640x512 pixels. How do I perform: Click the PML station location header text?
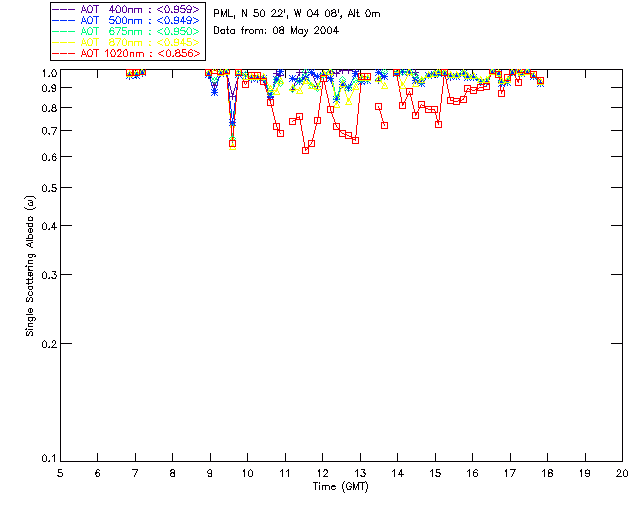click(297, 14)
